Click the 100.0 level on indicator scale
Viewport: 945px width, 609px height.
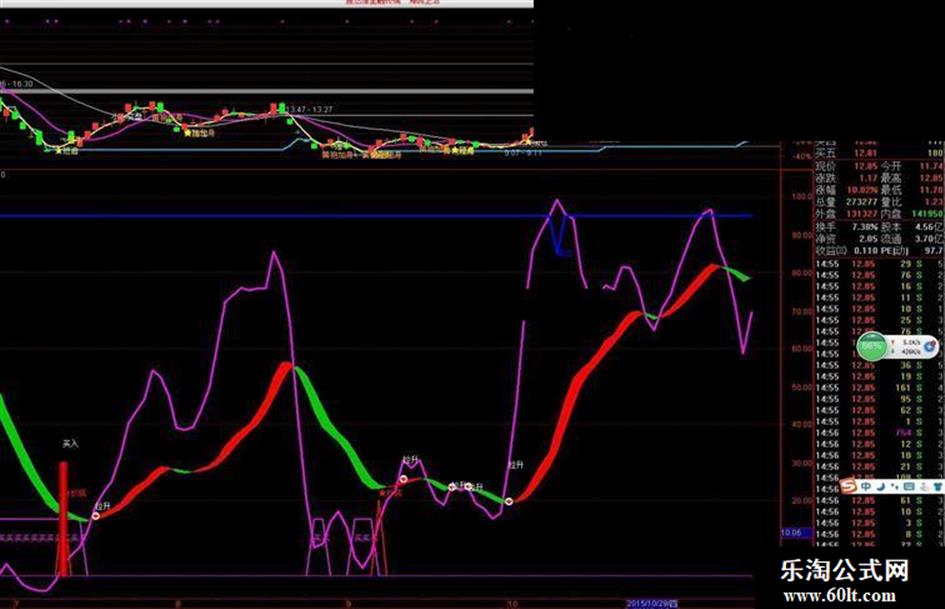pos(801,197)
